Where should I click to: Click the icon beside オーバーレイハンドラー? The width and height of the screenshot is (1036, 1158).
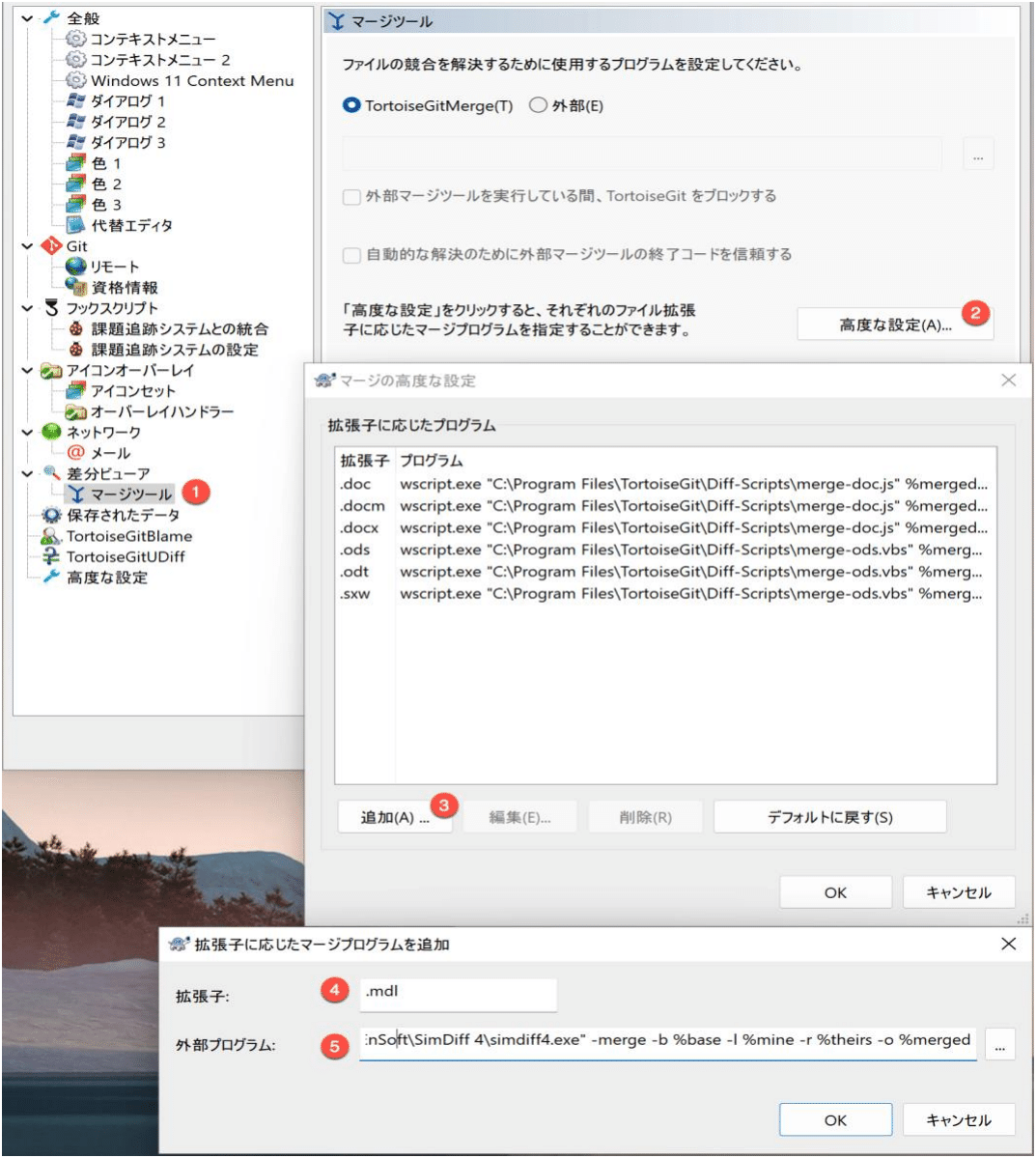pyautogui.click(x=75, y=411)
